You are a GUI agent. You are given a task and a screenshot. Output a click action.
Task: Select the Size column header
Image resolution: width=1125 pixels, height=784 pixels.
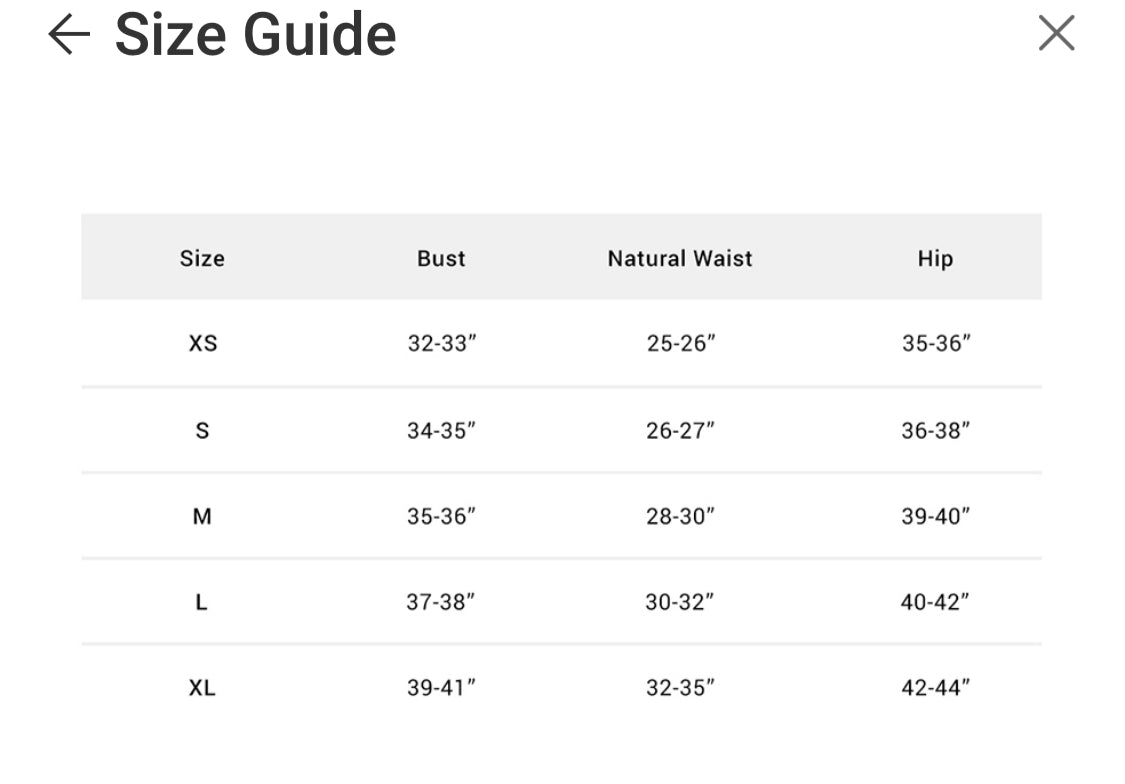[x=202, y=258]
